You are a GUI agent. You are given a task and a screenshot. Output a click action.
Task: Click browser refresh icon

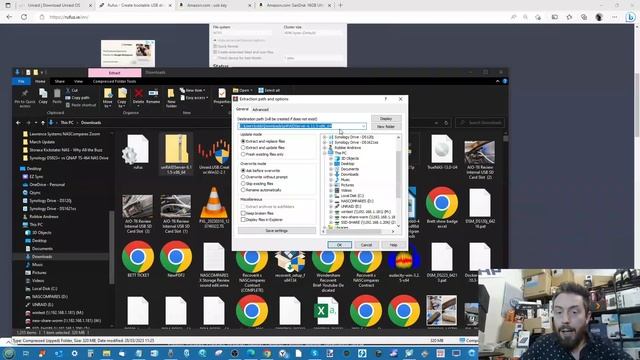[24, 17]
